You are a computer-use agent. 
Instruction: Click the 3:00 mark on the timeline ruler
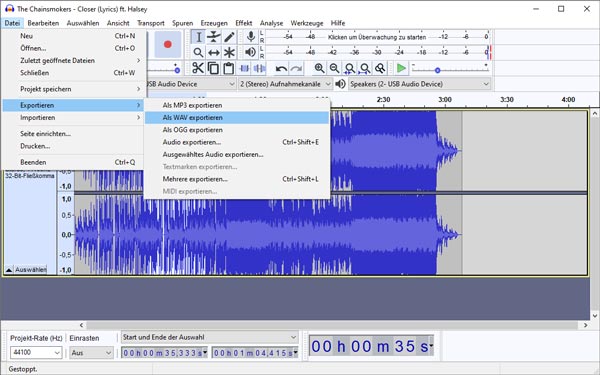[x=445, y=99]
